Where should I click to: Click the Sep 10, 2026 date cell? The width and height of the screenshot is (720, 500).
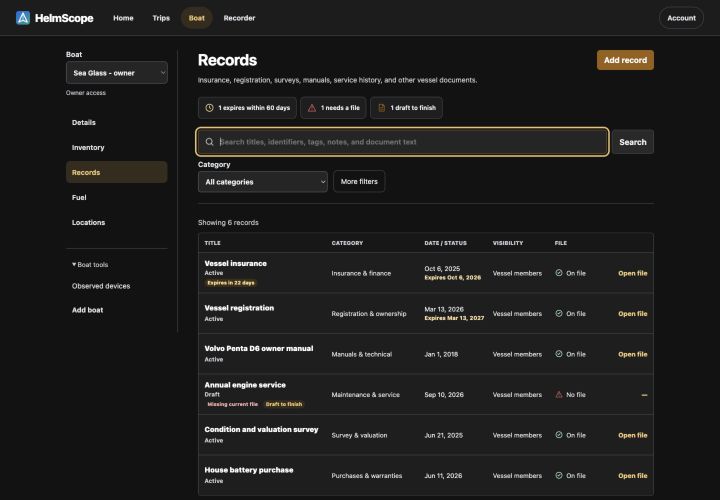coord(444,395)
